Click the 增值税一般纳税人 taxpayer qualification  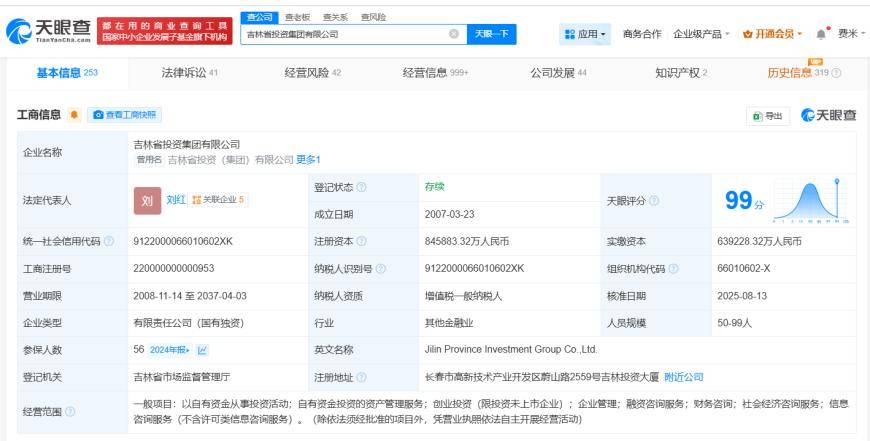click(x=463, y=296)
